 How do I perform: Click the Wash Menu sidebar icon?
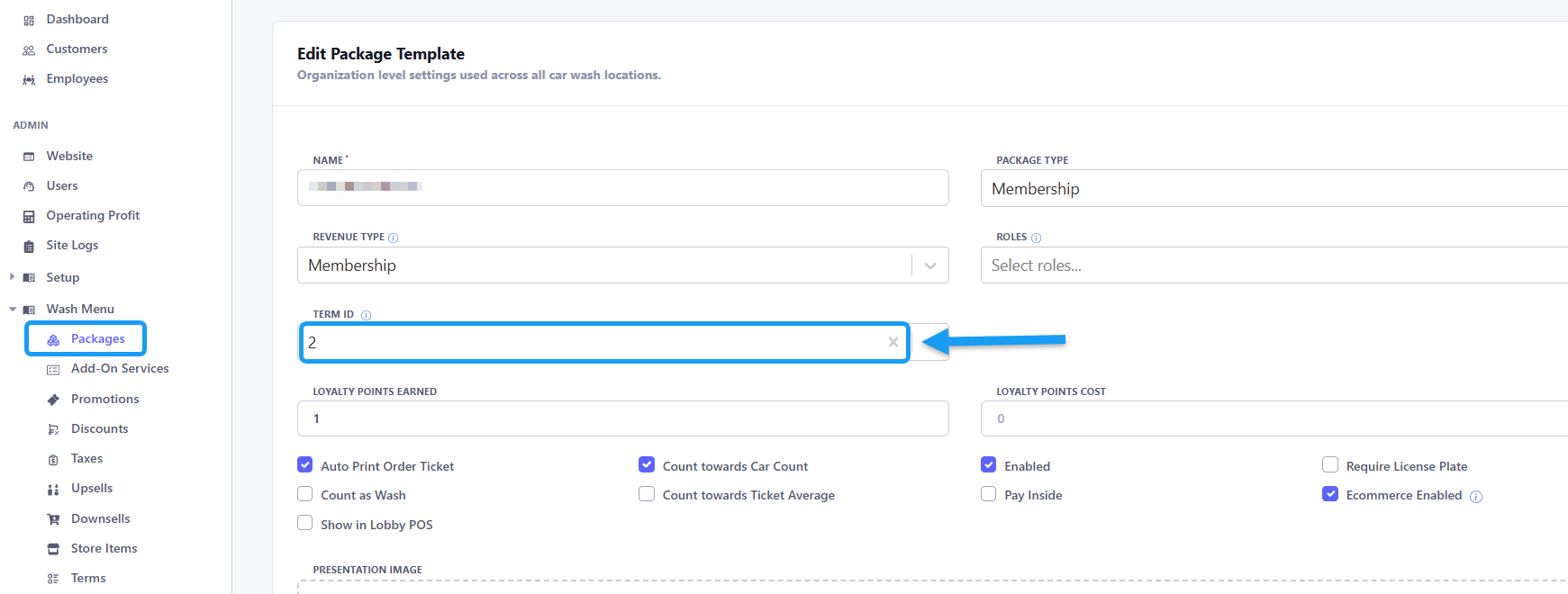29,310
